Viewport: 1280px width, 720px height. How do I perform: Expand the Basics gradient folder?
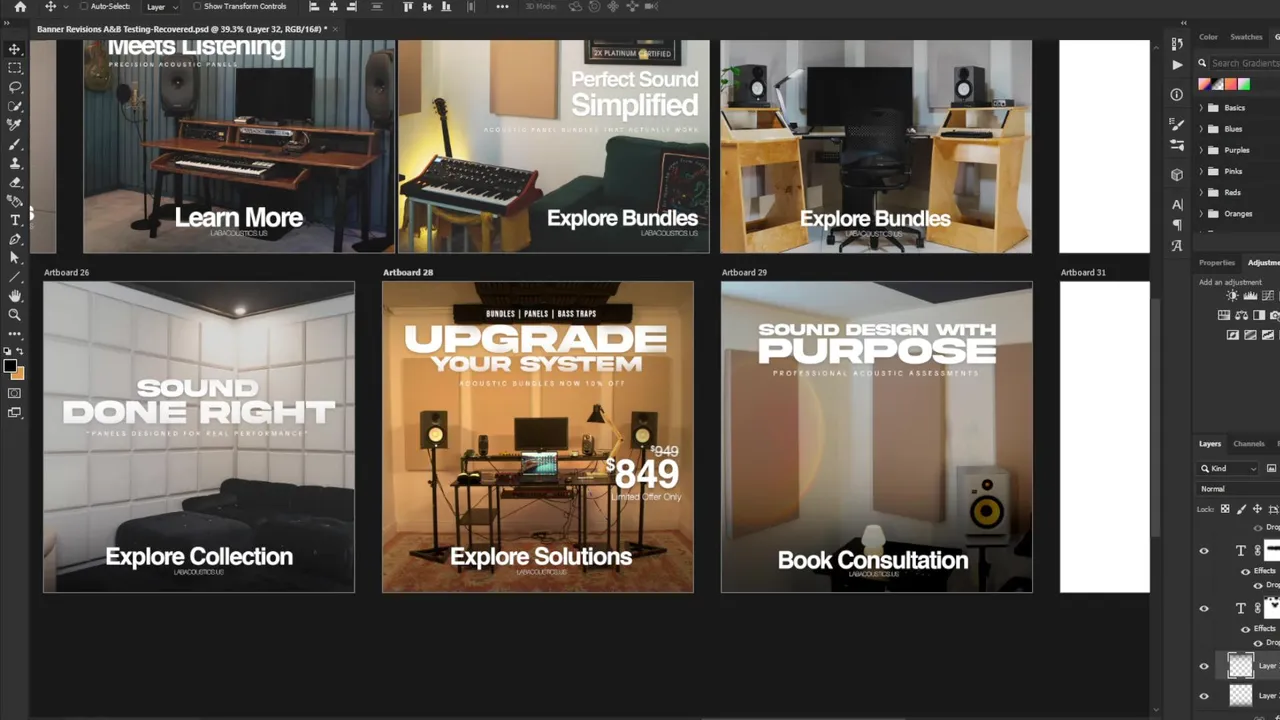pyautogui.click(x=1201, y=108)
